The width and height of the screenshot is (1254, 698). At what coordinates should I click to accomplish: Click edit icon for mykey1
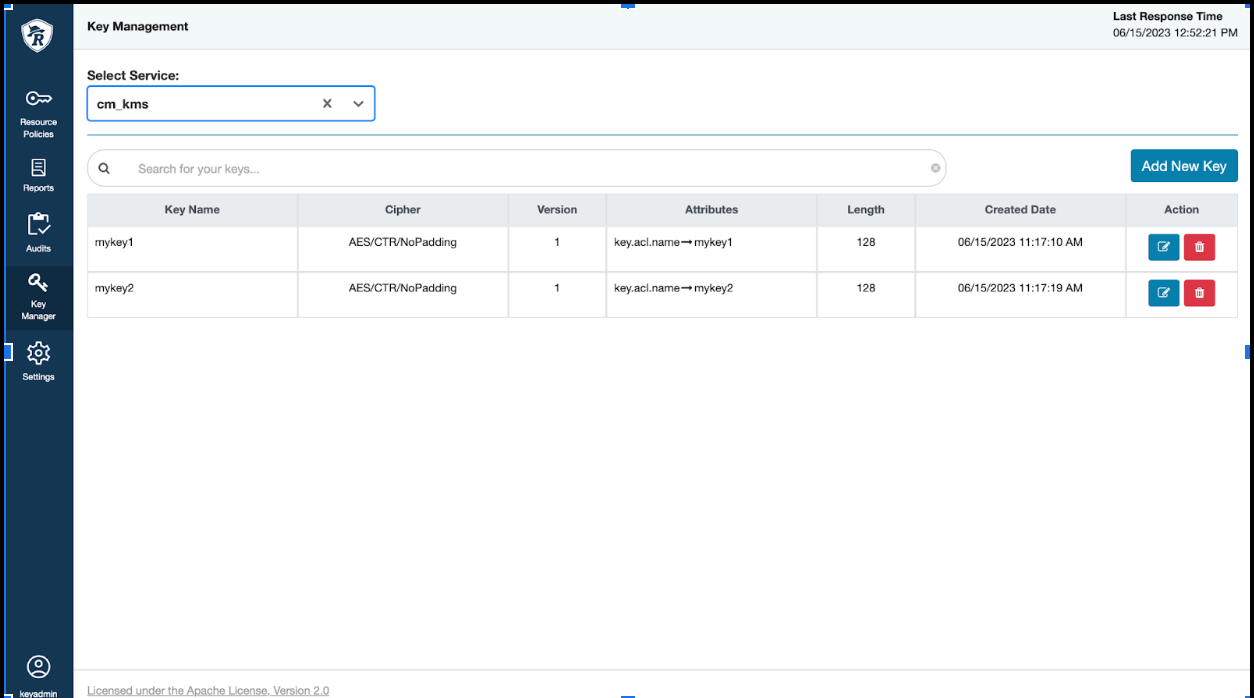1163,247
